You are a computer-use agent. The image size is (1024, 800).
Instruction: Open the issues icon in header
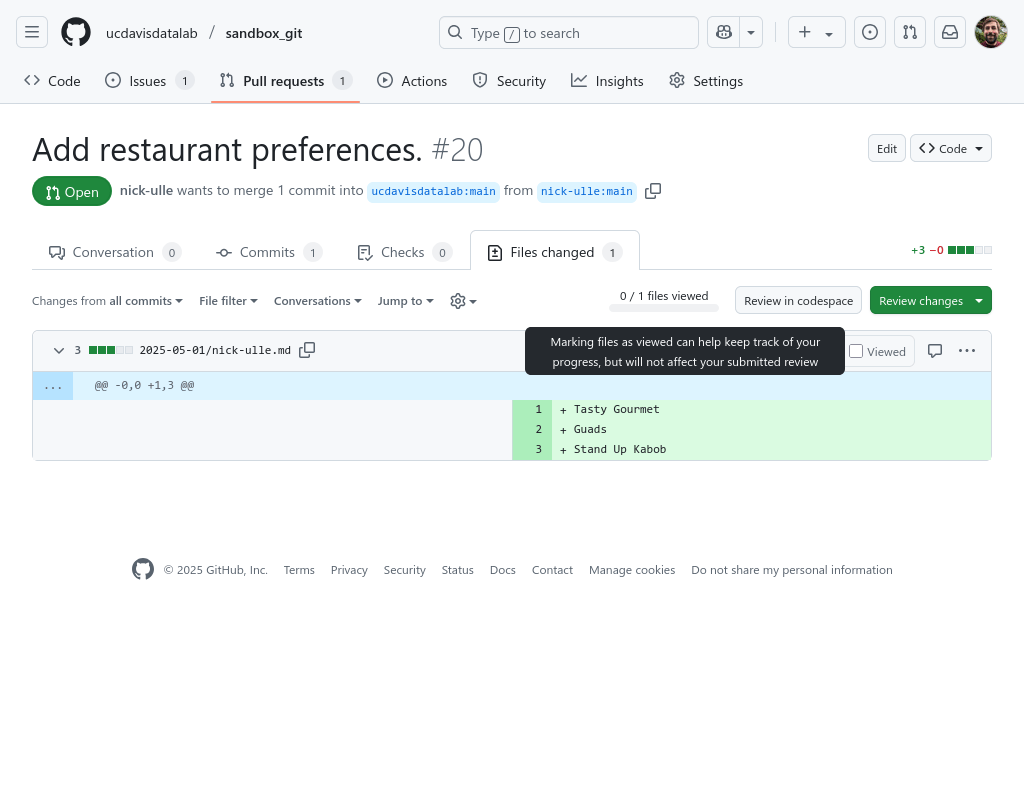click(870, 33)
